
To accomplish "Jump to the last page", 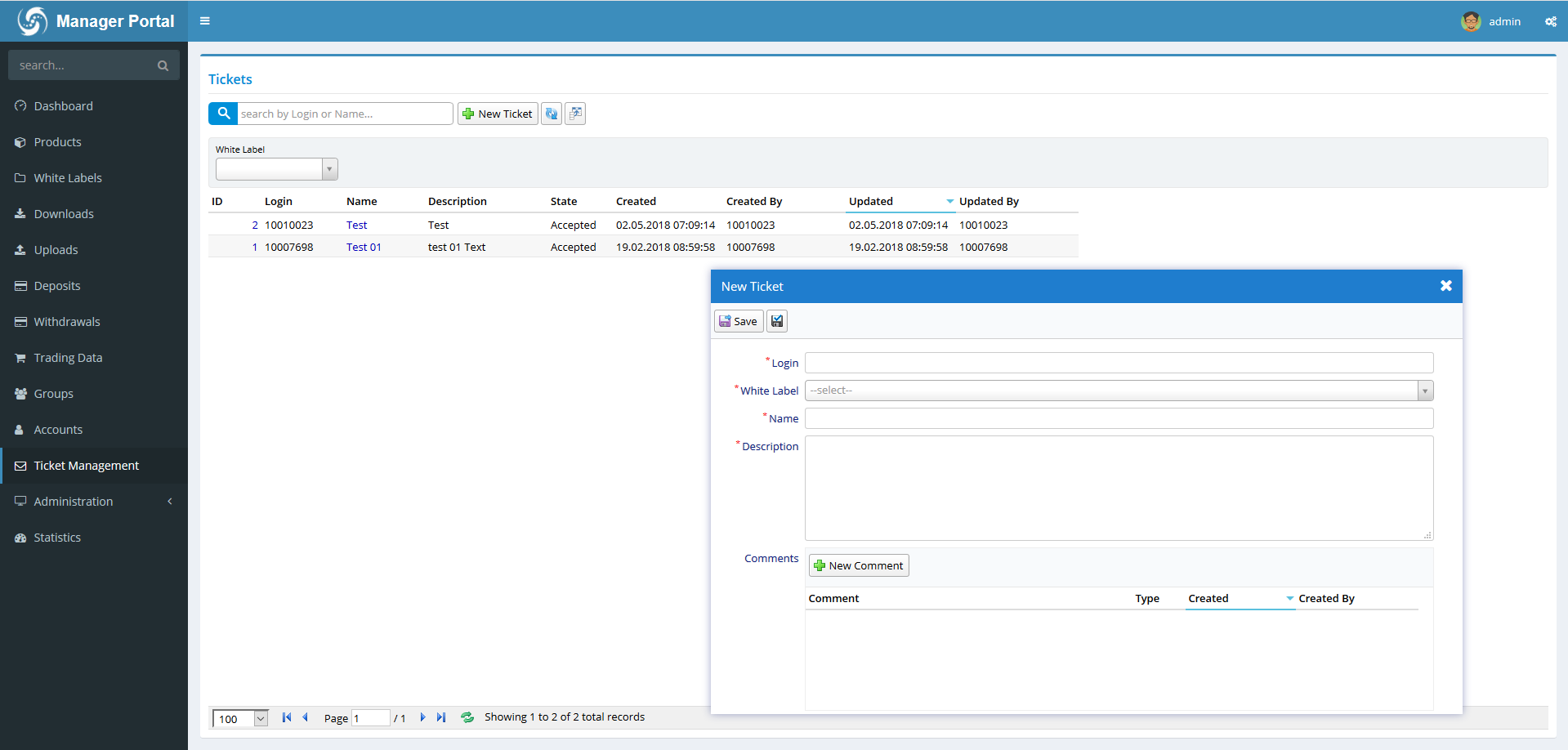I will (441, 717).
